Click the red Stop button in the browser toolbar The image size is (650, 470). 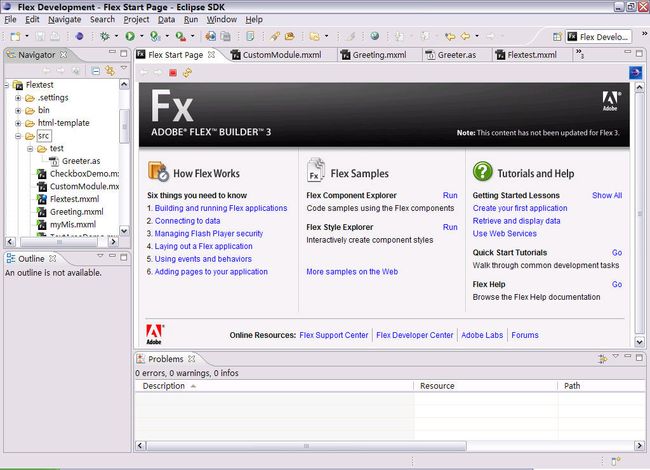tap(173, 73)
